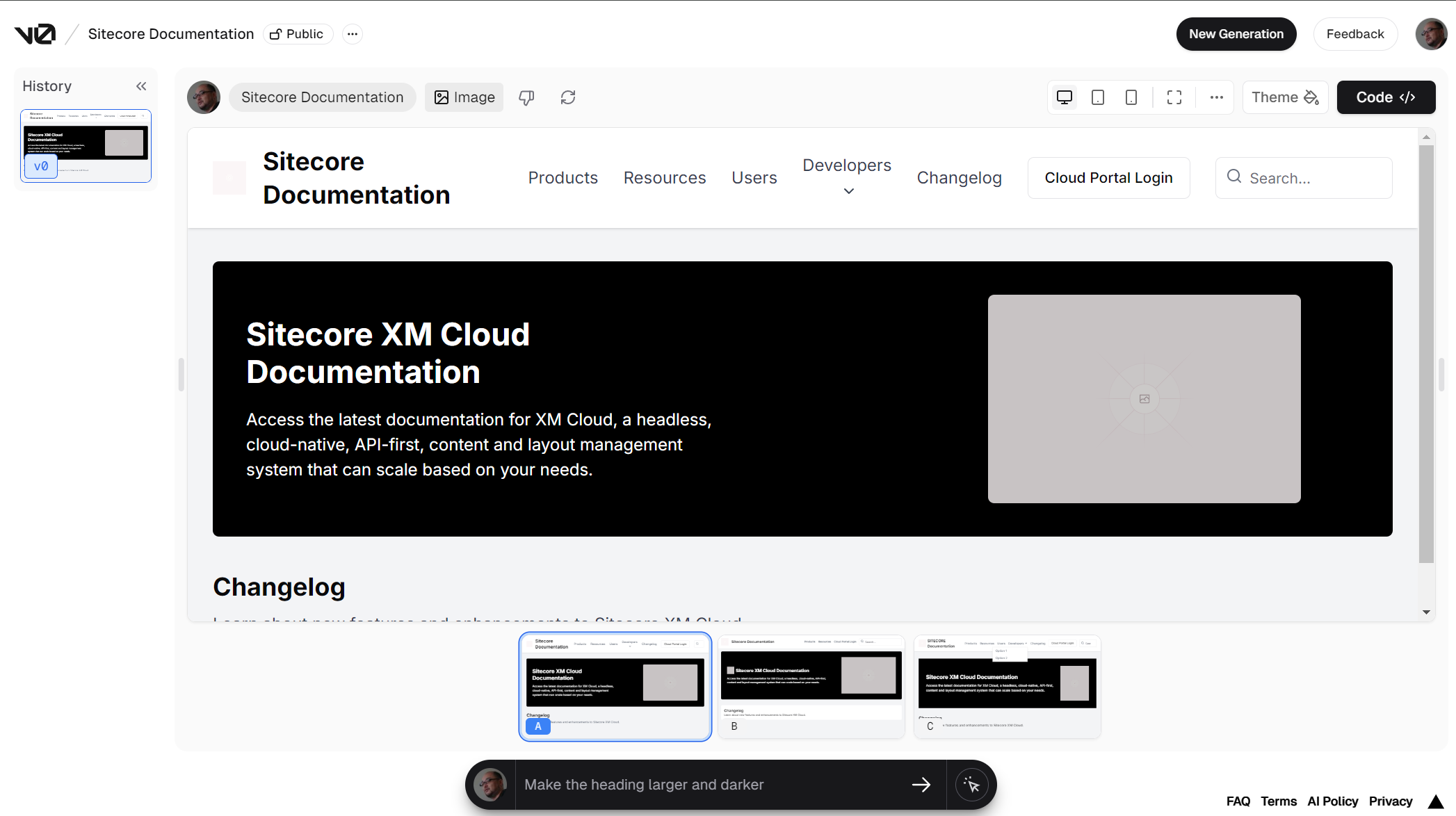Screen dimensions: 1456x816
Task: Click the Image attachment button
Action: click(464, 97)
